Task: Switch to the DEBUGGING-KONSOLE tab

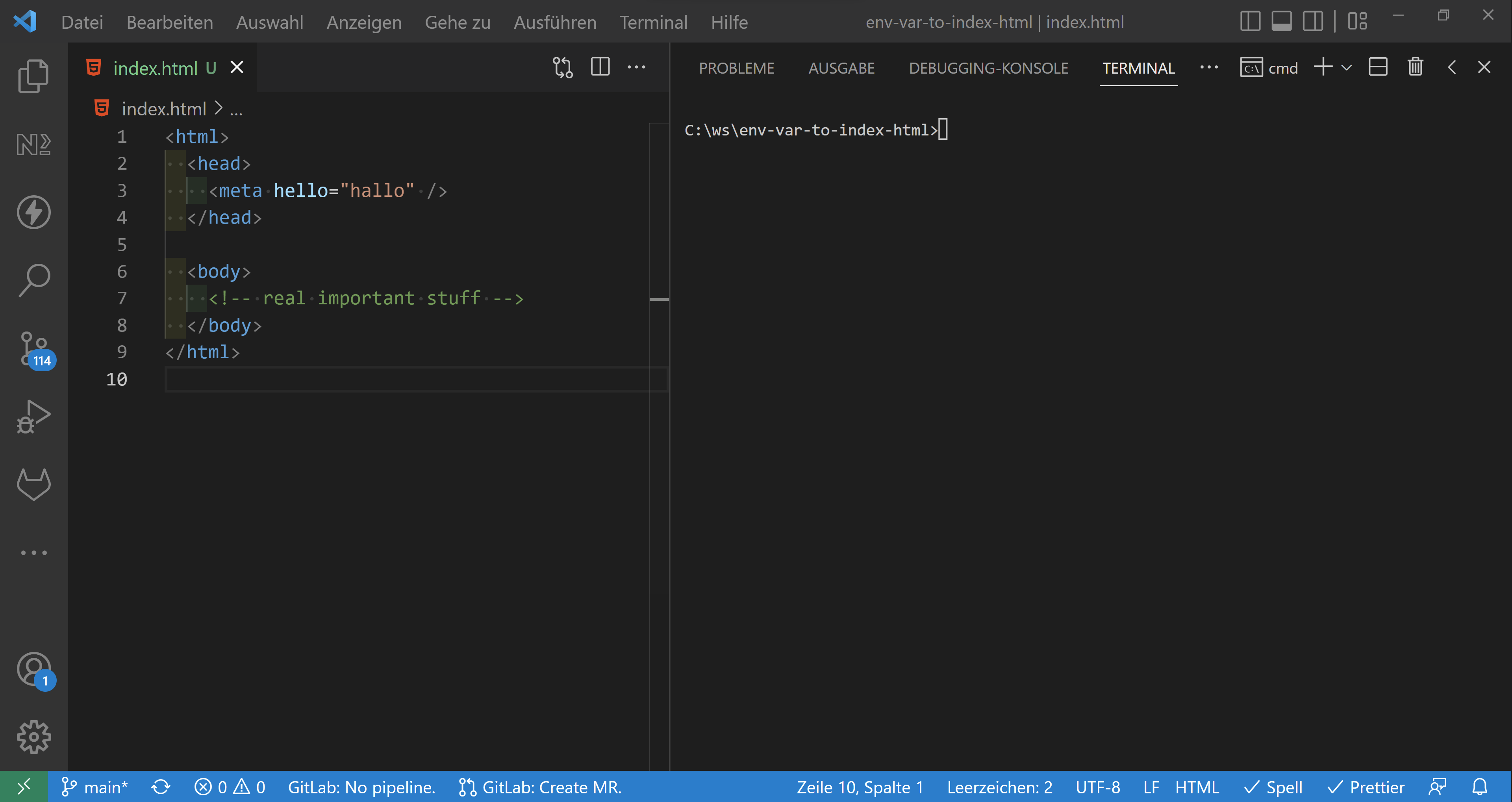Action: tap(988, 68)
